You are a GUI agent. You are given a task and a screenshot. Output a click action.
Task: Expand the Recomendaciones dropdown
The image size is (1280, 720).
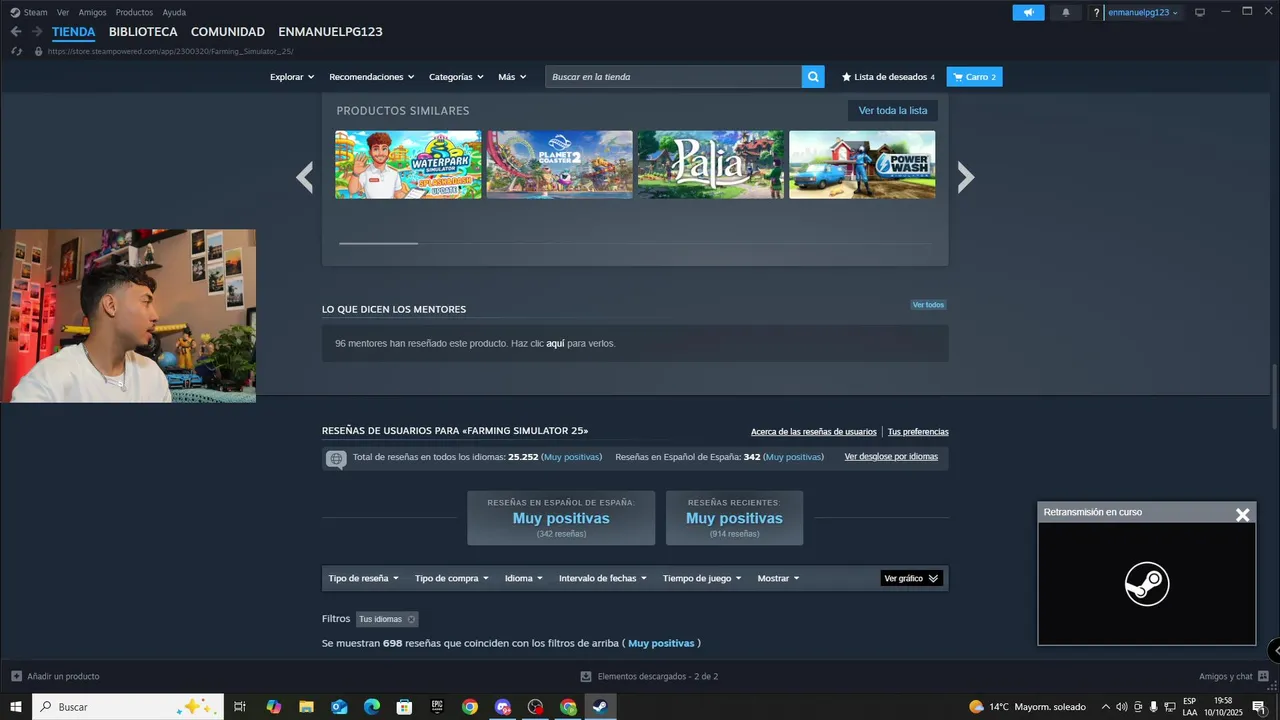[372, 77]
